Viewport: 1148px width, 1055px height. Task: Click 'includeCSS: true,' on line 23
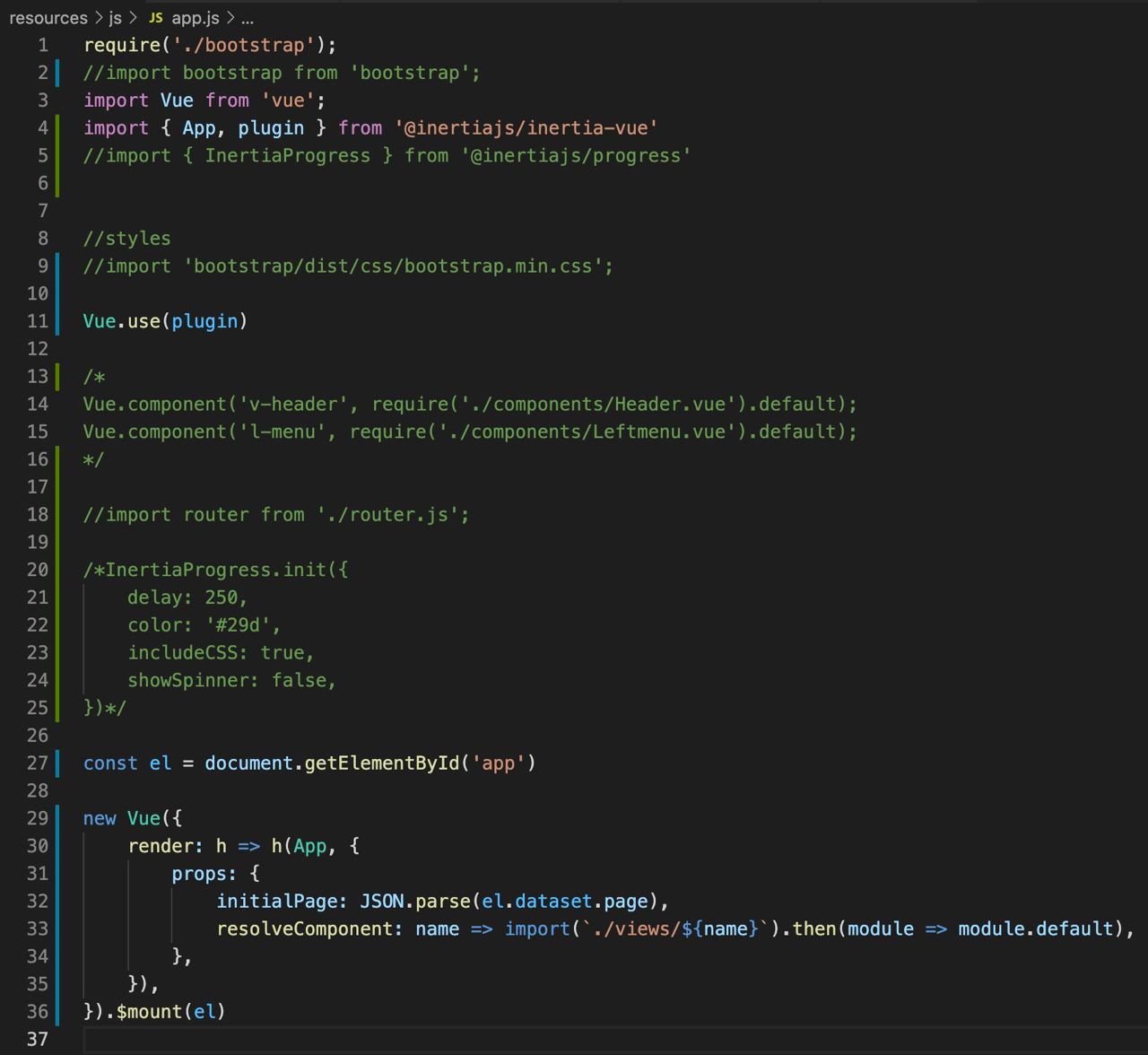pyautogui.click(x=221, y=653)
